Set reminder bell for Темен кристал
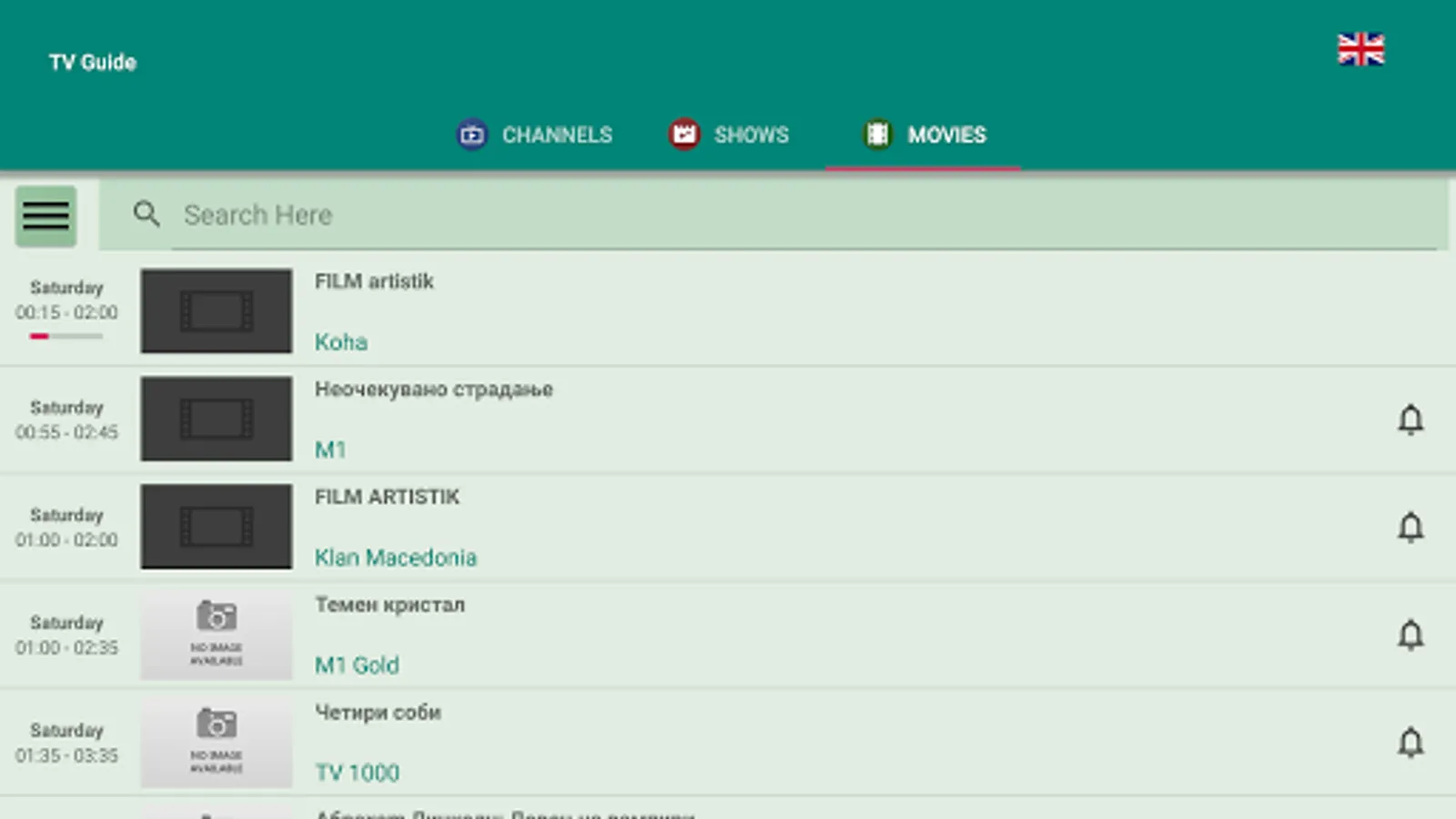The height and width of the screenshot is (819, 1456). pos(1410,634)
